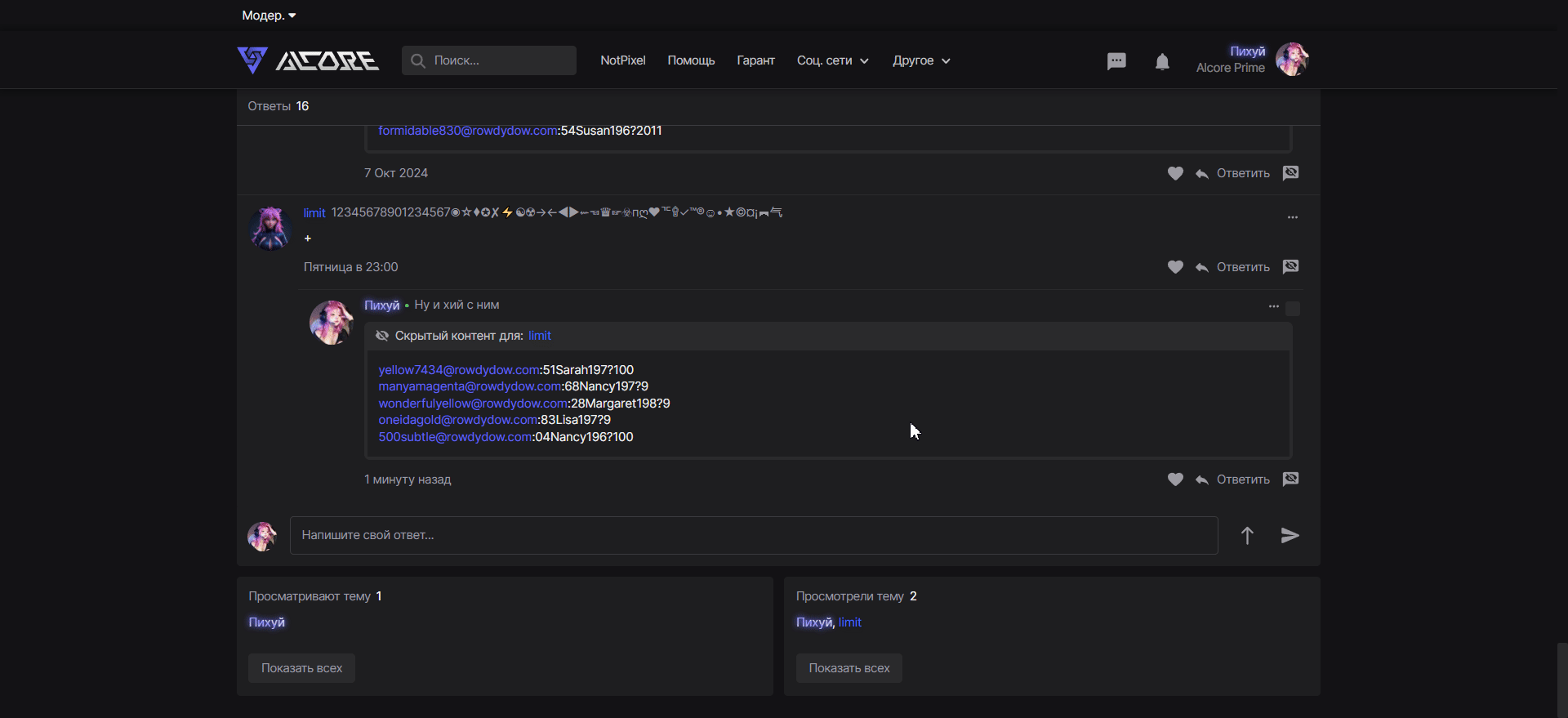The image size is (1568, 718).
Task: Focus the Напишите свой ответ input field
Action: (753, 536)
